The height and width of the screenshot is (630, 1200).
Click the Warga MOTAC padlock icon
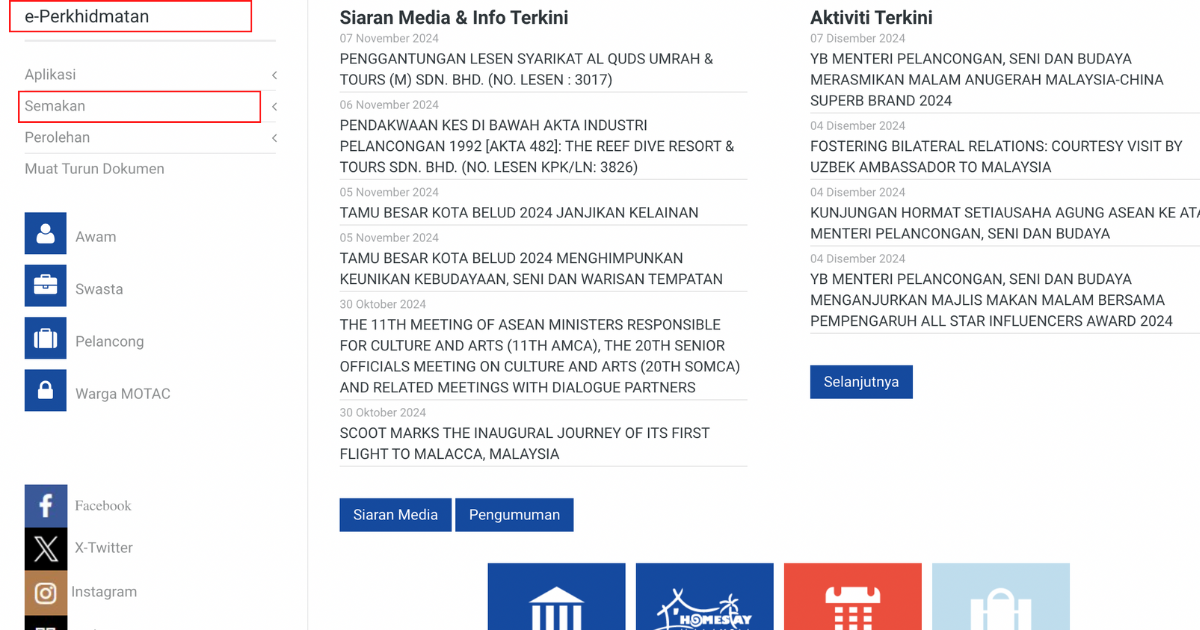[x=45, y=391]
